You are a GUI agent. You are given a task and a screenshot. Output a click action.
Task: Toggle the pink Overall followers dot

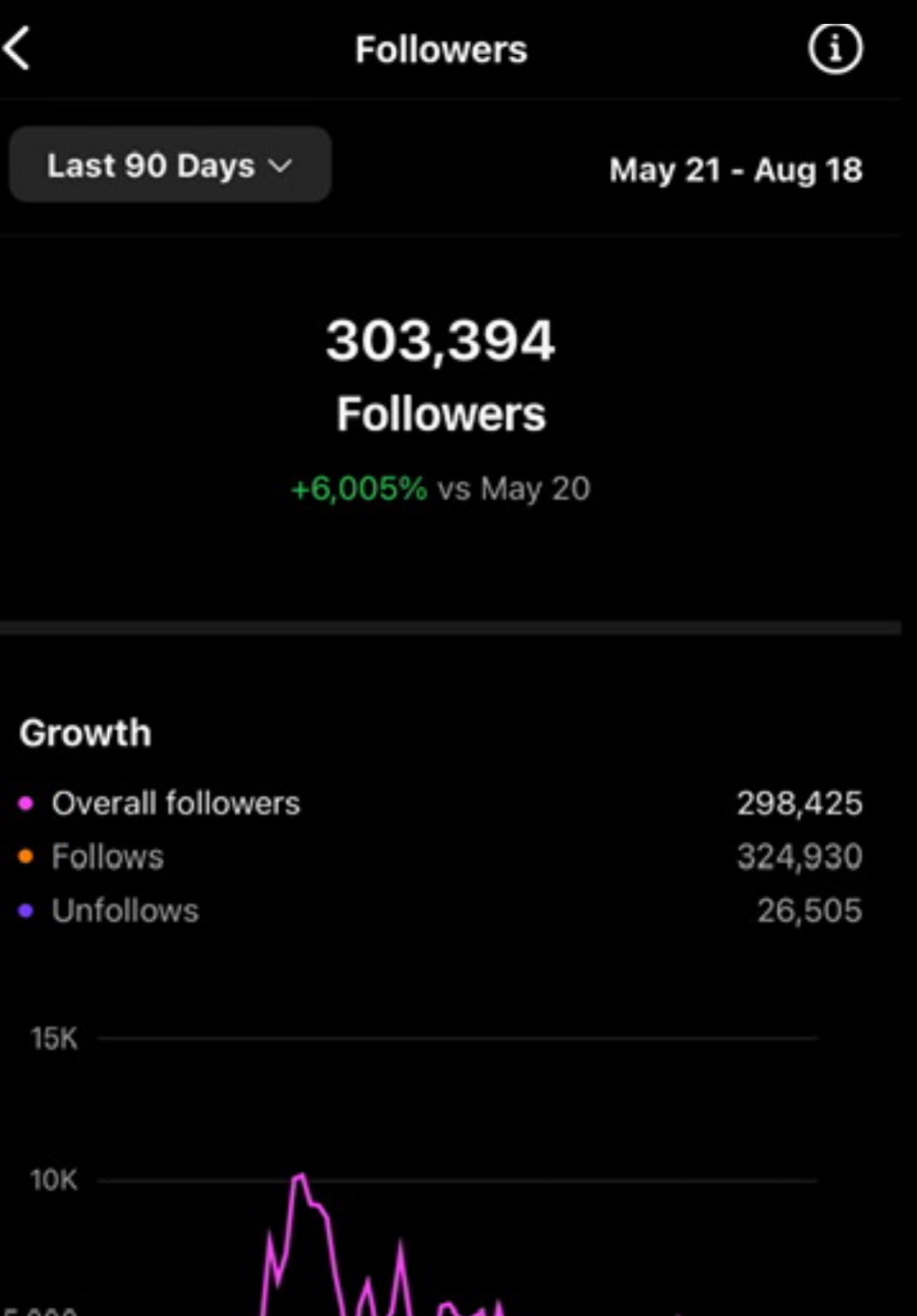tap(26, 804)
